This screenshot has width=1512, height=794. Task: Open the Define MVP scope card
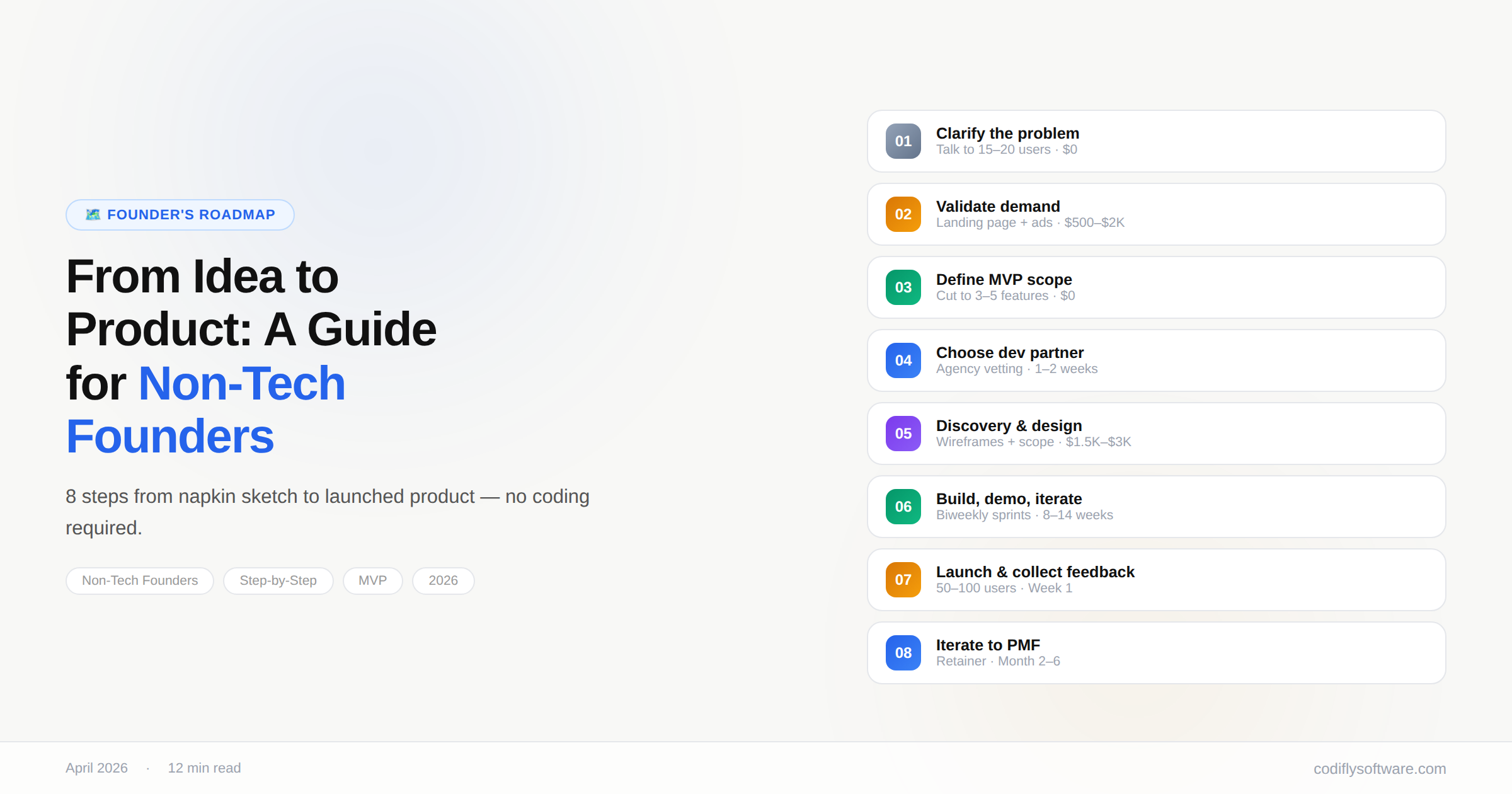1156,287
